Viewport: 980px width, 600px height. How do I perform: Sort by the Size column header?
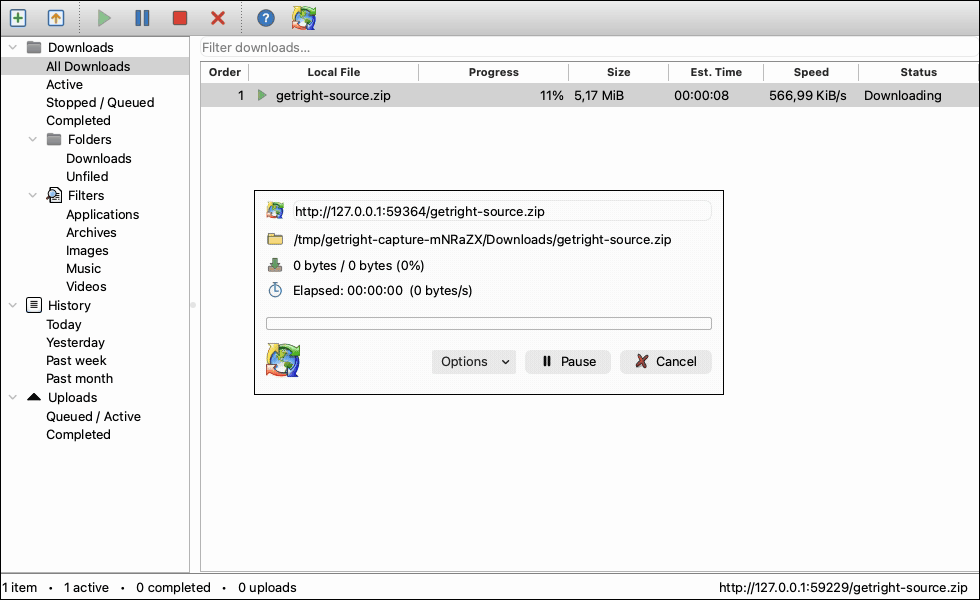618,72
